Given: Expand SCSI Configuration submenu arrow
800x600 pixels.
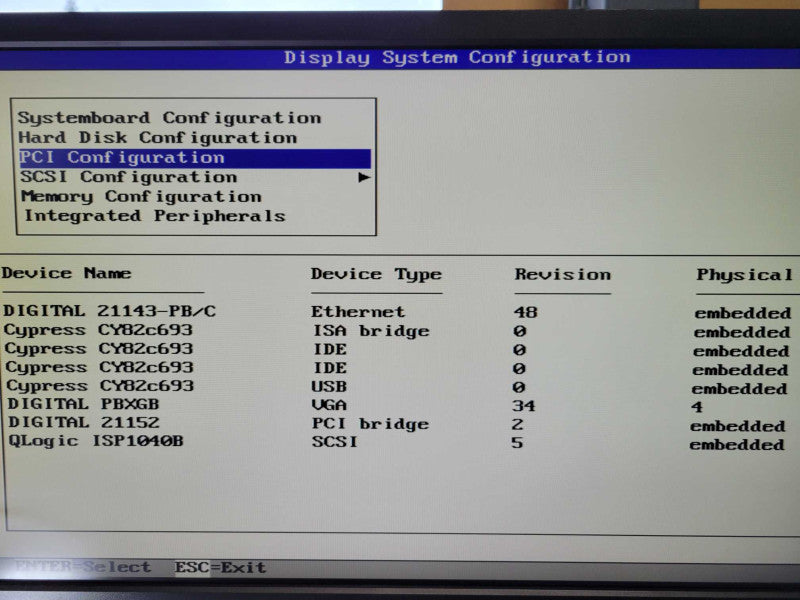Looking at the screenshot, I should [x=364, y=178].
